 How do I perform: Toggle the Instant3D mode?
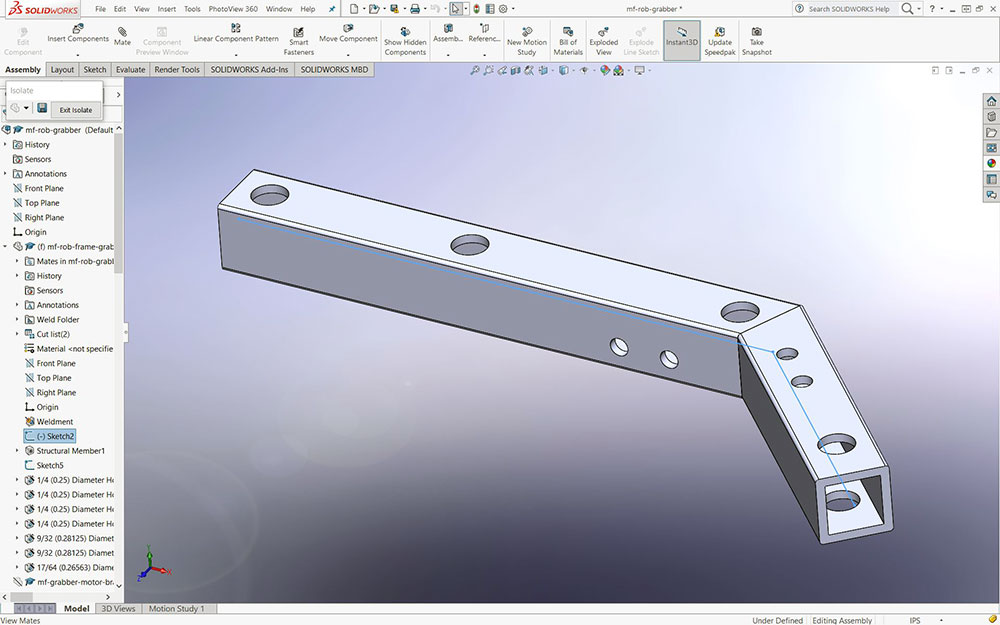tap(681, 31)
